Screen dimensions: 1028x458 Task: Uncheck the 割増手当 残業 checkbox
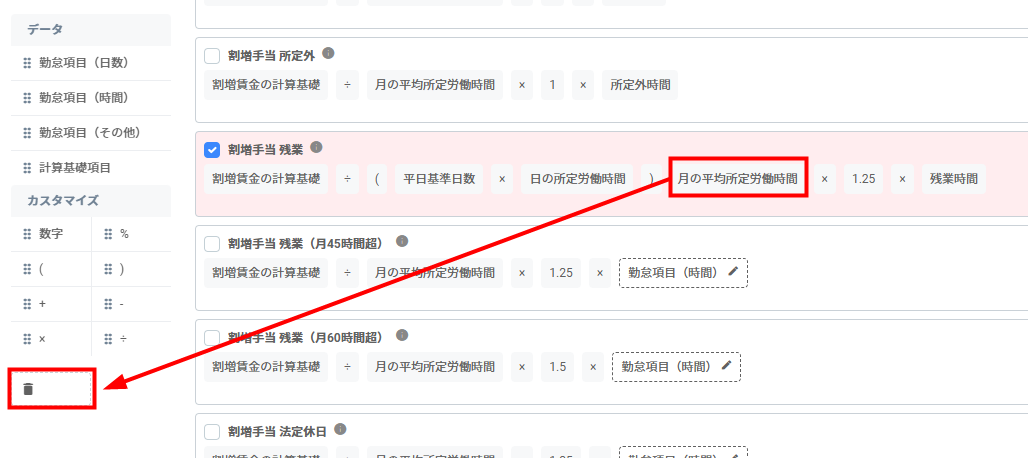click(212, 150)
